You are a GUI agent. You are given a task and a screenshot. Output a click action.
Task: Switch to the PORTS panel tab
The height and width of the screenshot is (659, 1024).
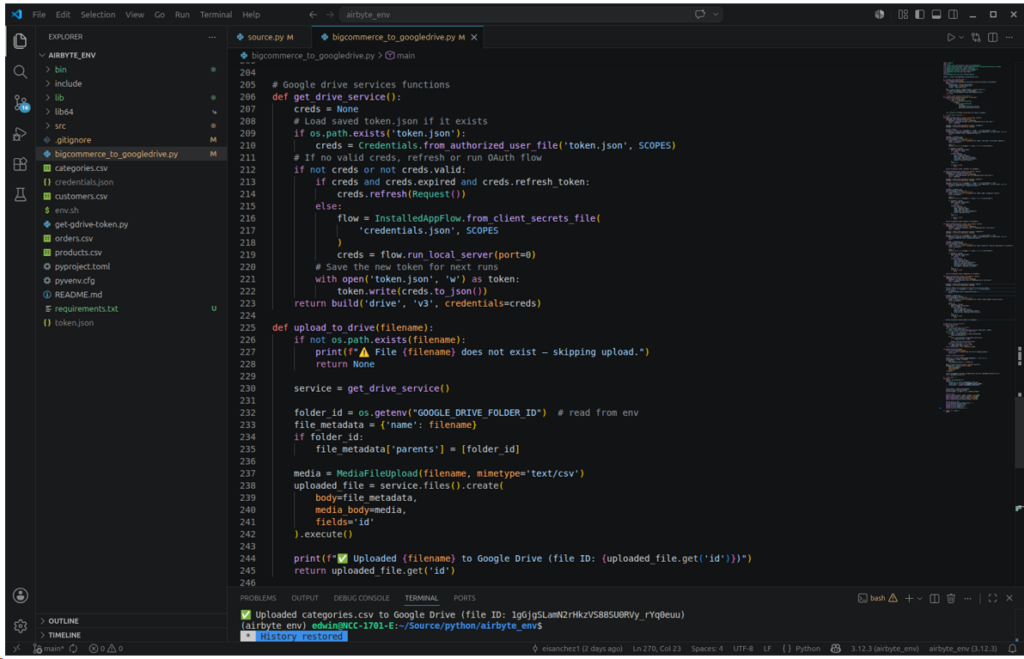[464, 598]
